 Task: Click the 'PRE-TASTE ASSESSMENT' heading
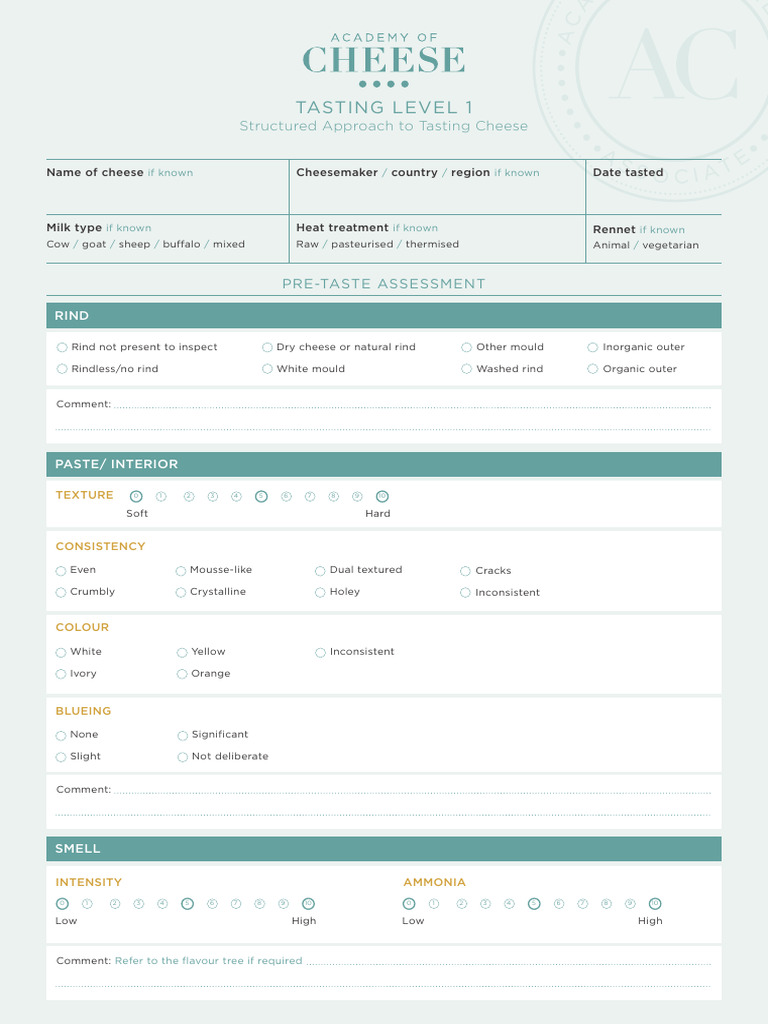[x=384, y=284]
